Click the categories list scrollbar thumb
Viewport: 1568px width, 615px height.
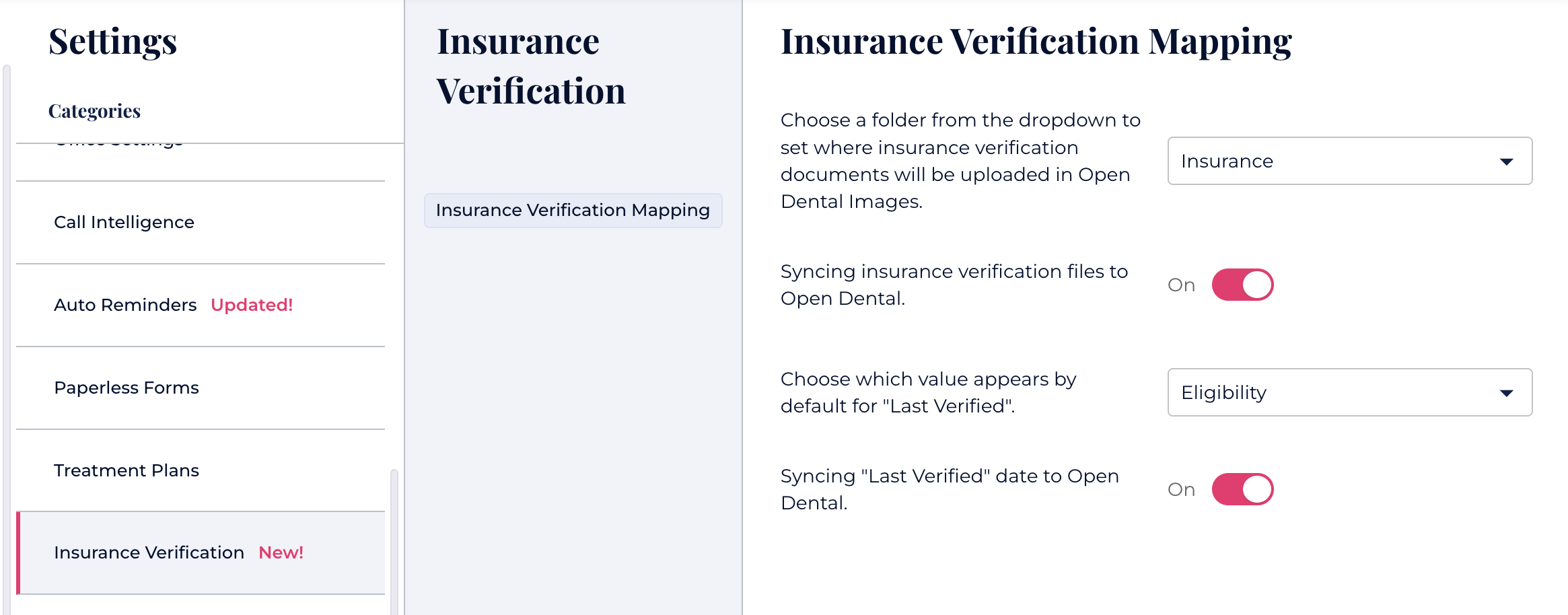394,538
